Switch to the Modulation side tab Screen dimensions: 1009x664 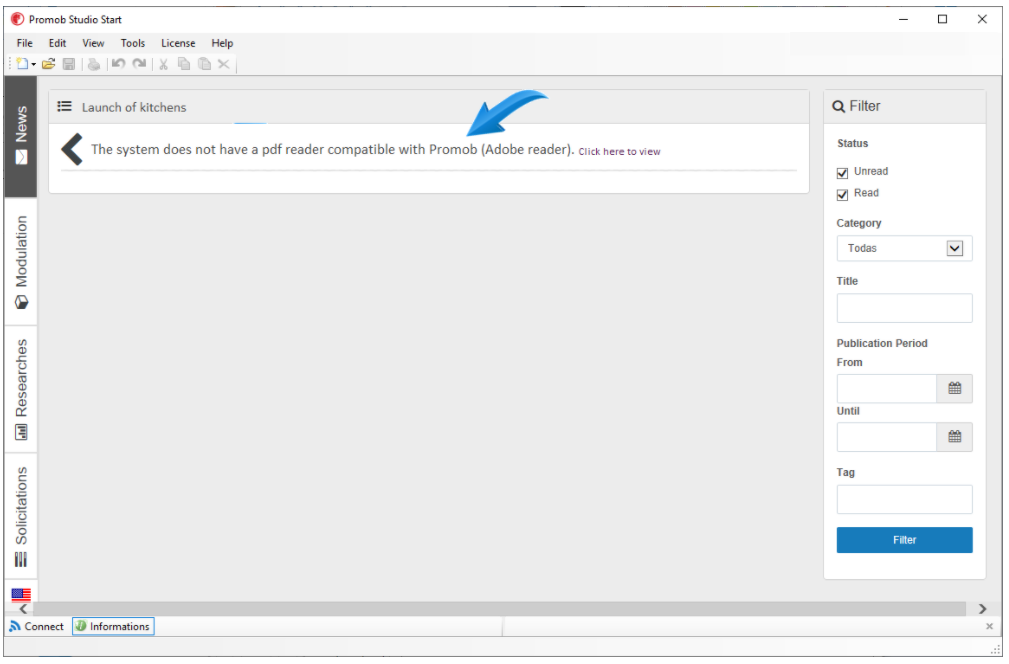point(21,262)
